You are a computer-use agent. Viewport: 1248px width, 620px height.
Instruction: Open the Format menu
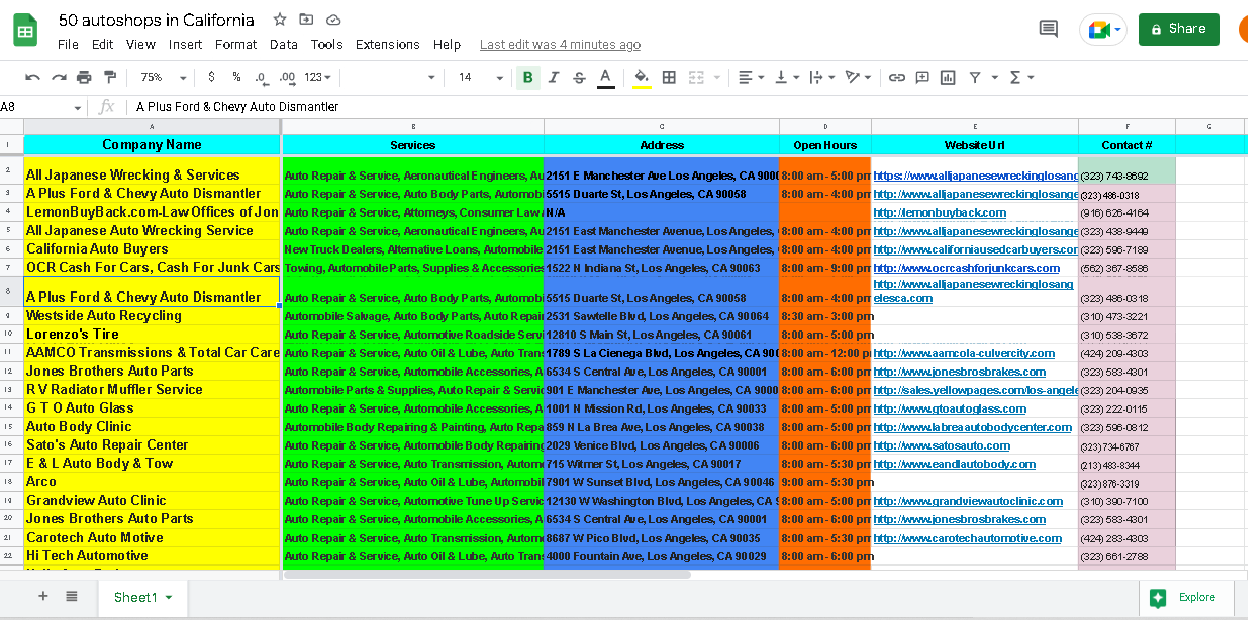tap(236, 44)
